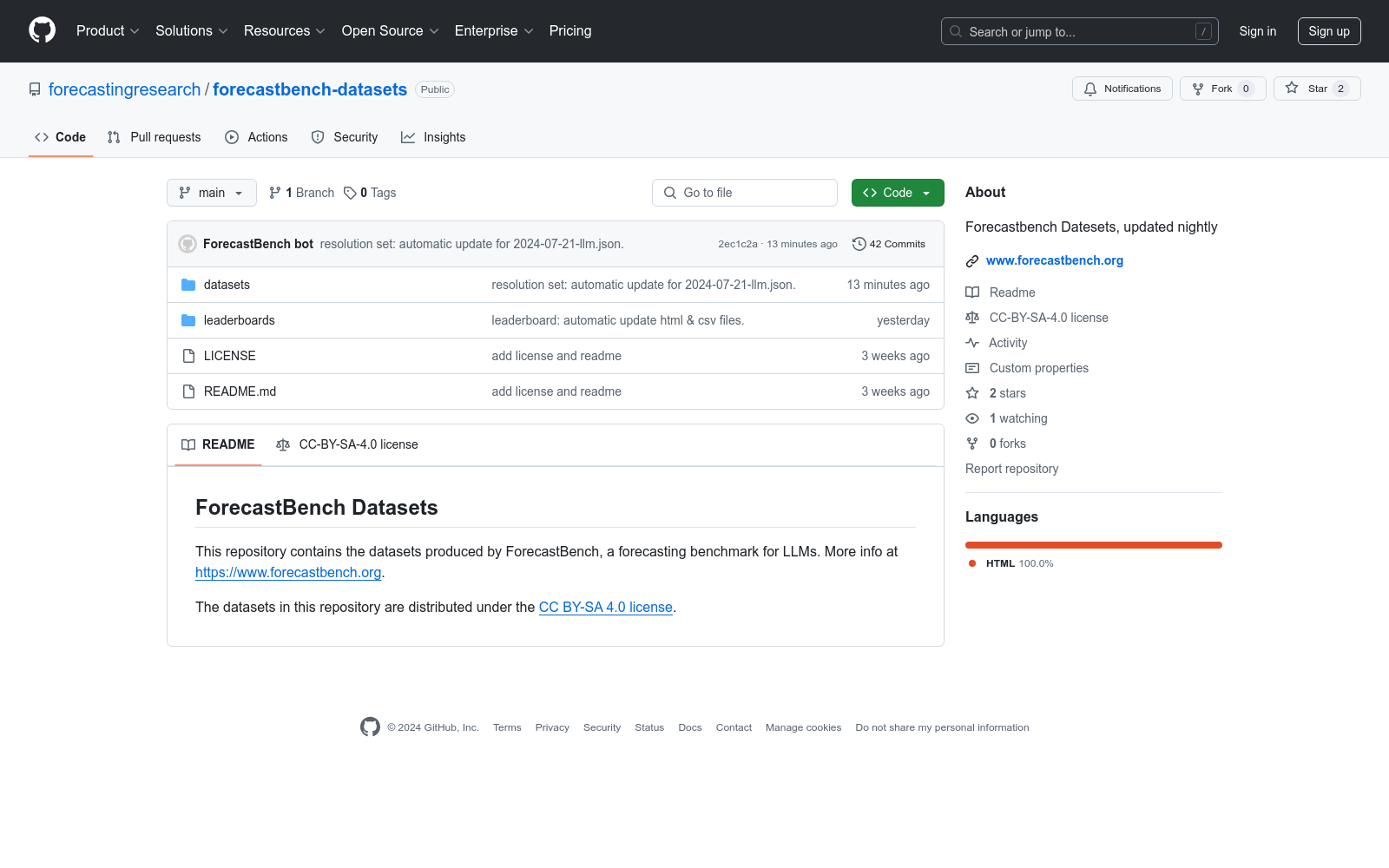
Task: Open commit 2ec1c2a hash link
Action: [738, 244]
